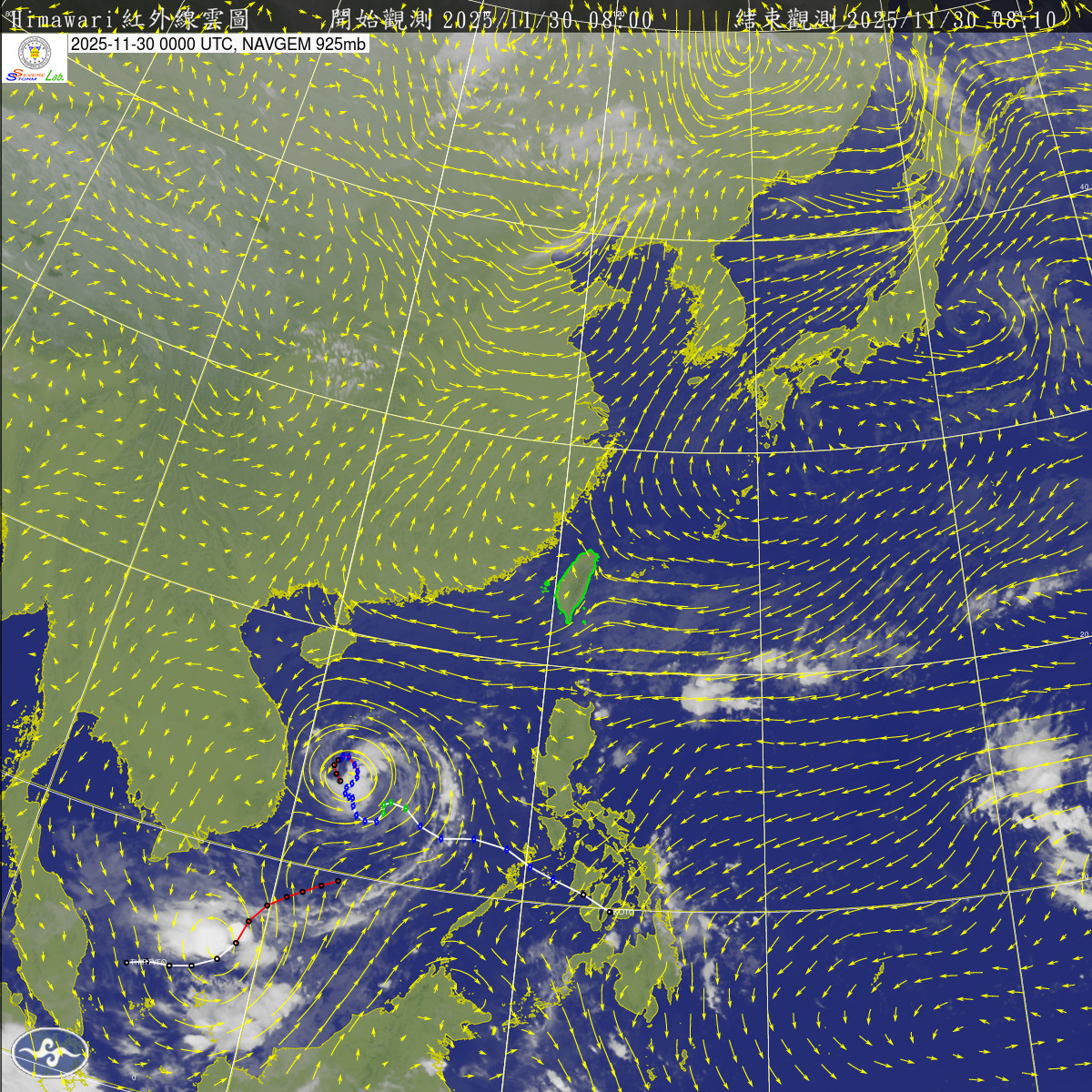Click the latitude 20 label on right edge
1092x1092 pixels.
click(x=1084, y=634)
